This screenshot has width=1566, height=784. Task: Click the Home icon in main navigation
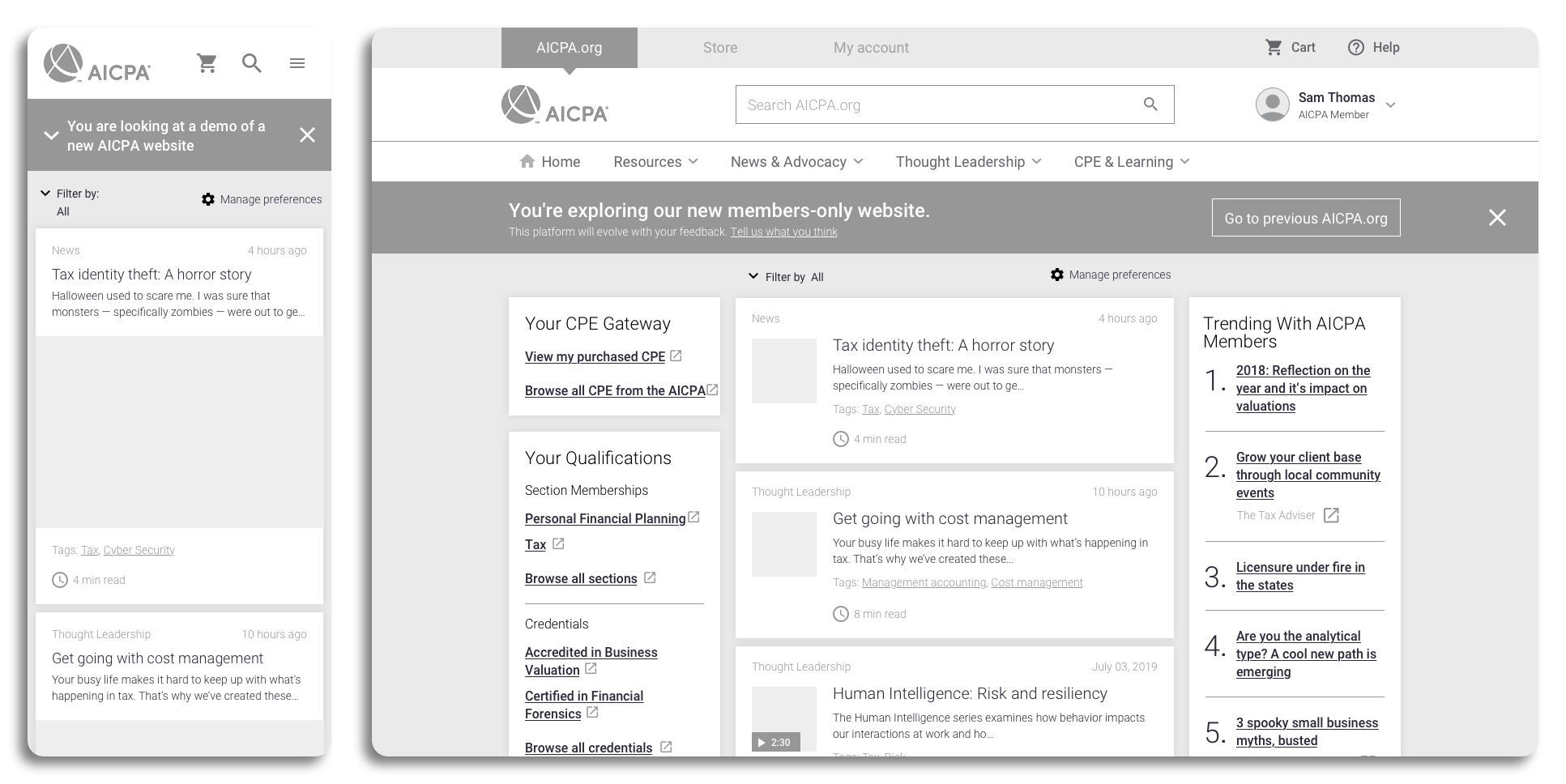pos(527,161)
